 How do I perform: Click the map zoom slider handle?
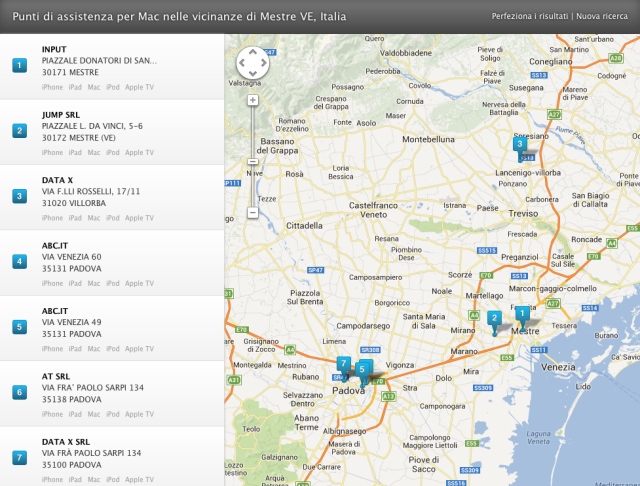point(253,162)
